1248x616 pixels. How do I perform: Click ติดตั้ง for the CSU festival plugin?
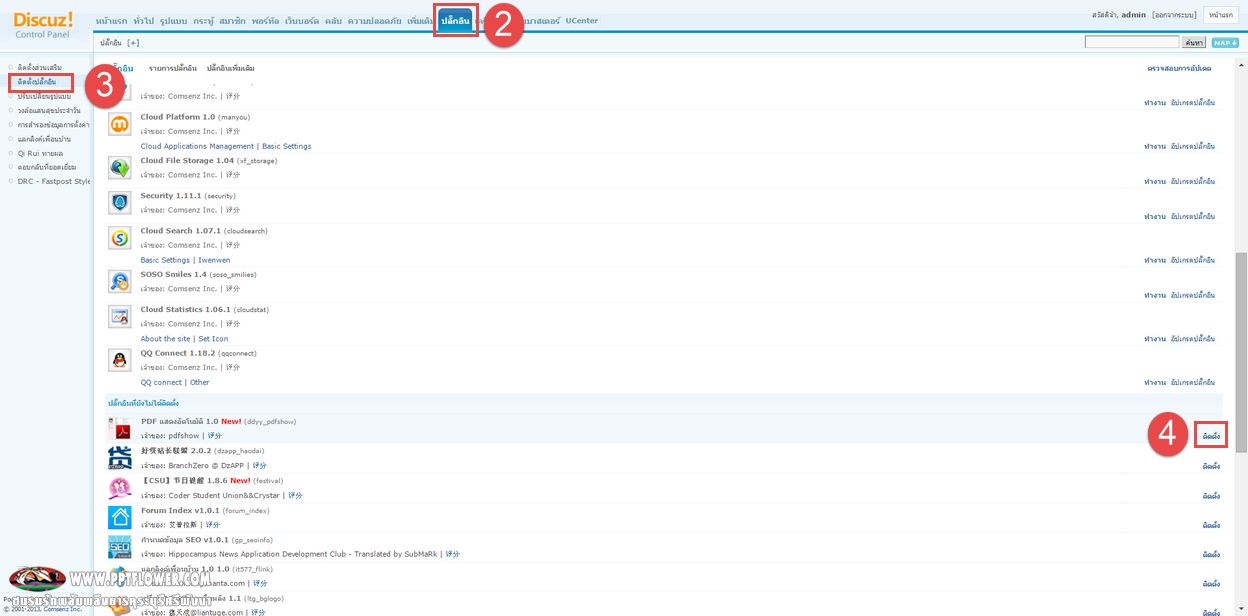1211,495
